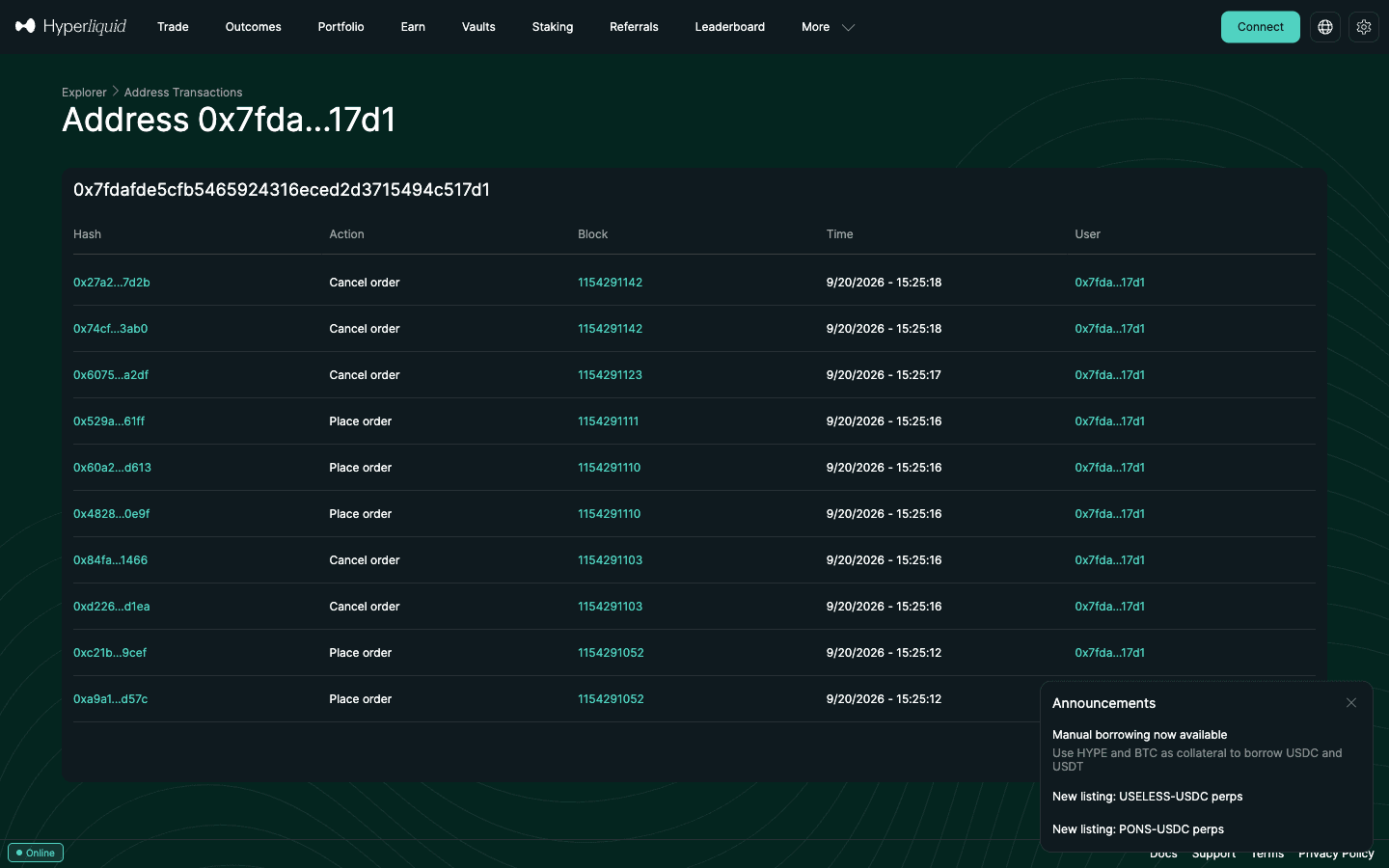Open the language globe selector

(1325, 27)
